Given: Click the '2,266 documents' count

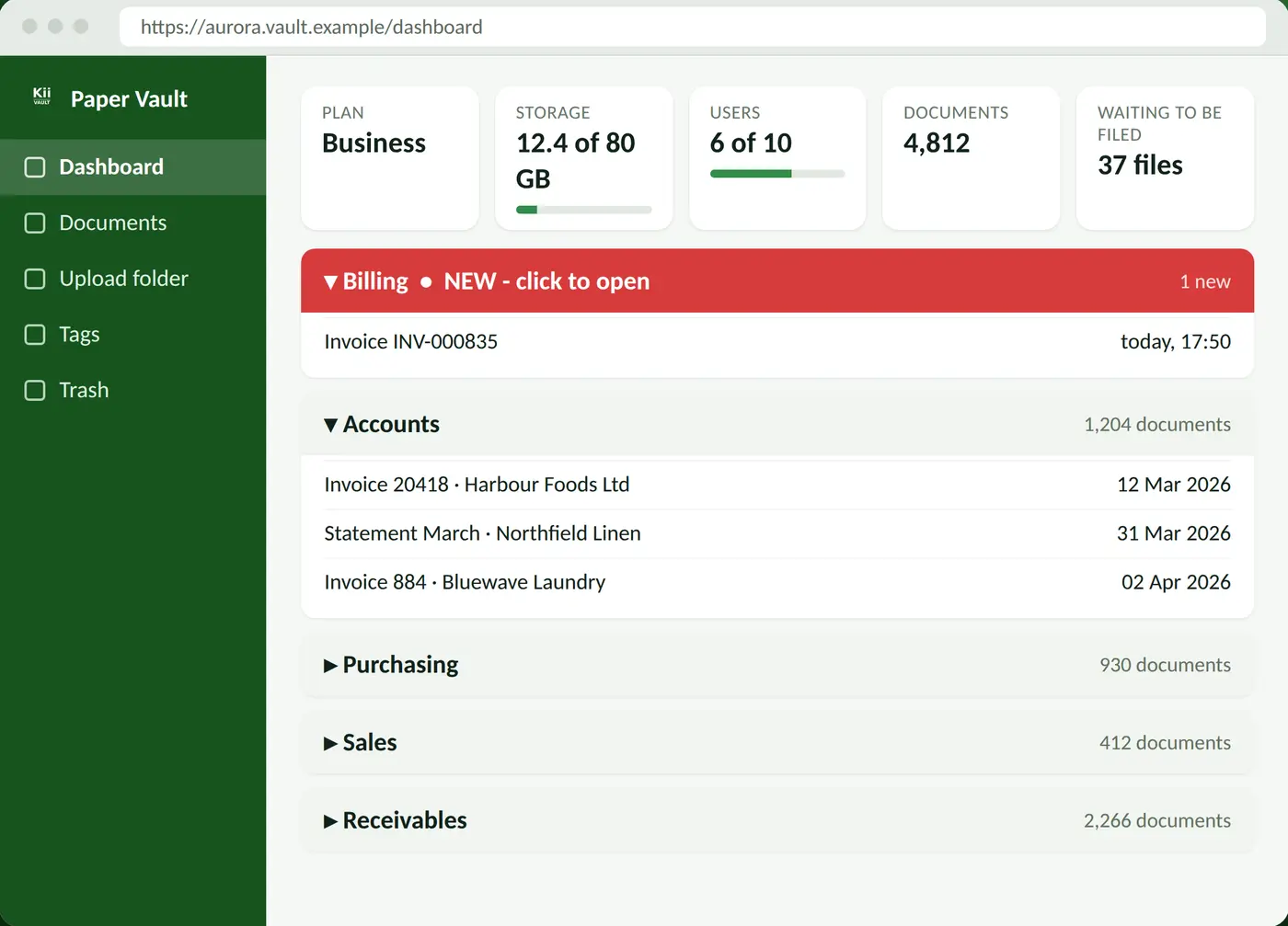Looking at the screenshot, I should (1157, 821).
